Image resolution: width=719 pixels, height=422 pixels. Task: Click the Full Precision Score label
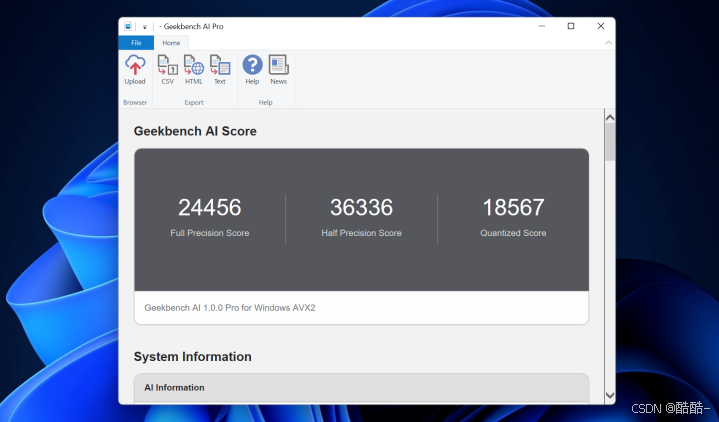[x=210, y=233]
